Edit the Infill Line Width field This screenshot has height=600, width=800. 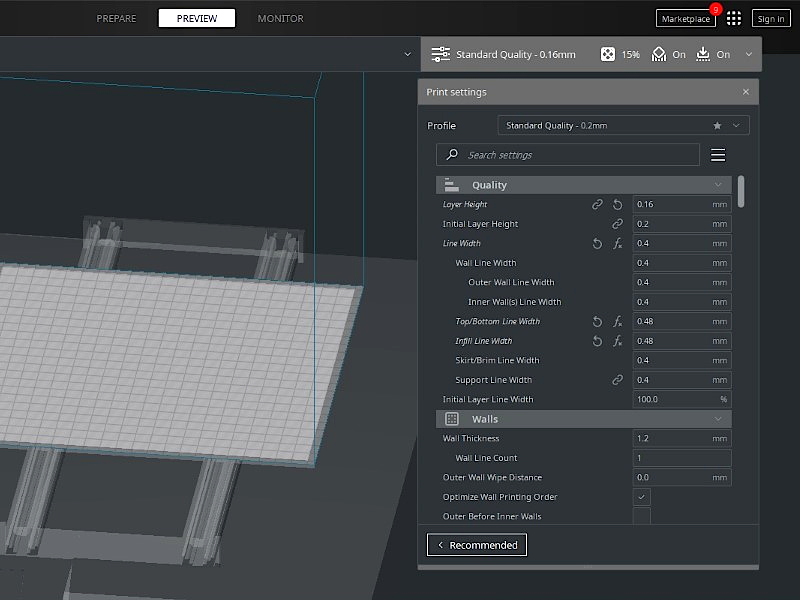click(682, 341)
